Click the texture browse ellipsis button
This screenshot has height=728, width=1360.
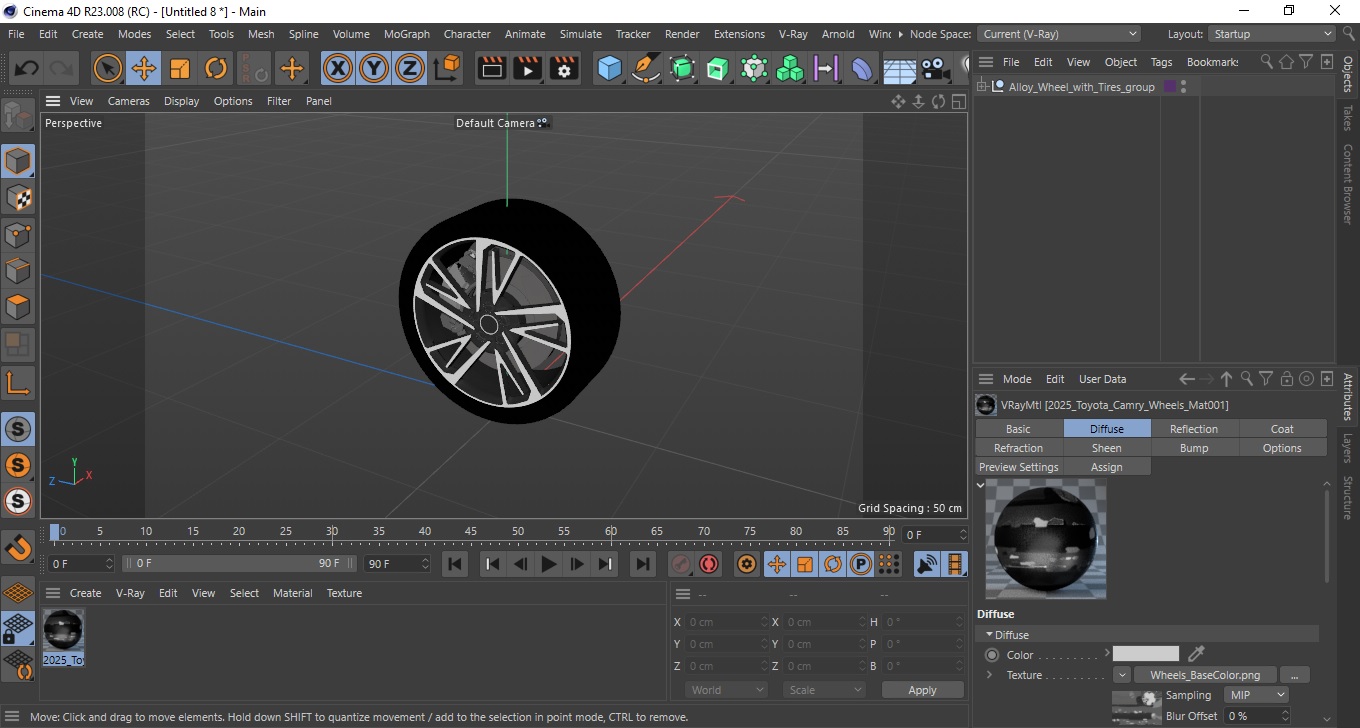pyautogui.click(x=1294, y=675)
